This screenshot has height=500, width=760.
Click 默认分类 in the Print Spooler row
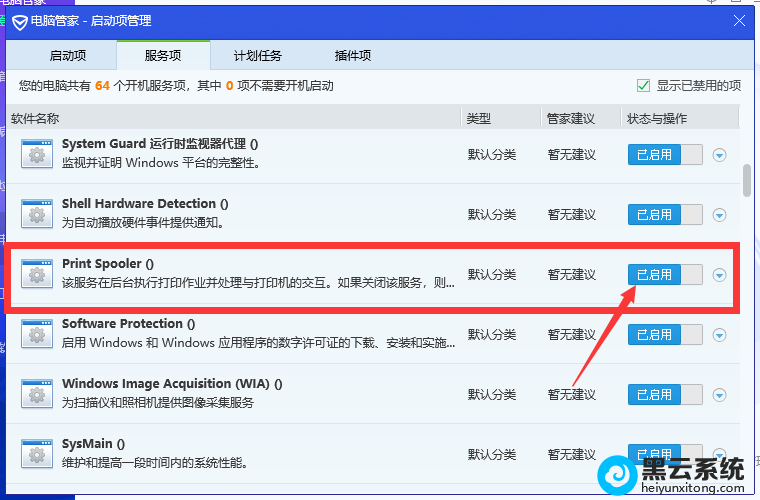[x=491, y=275]
